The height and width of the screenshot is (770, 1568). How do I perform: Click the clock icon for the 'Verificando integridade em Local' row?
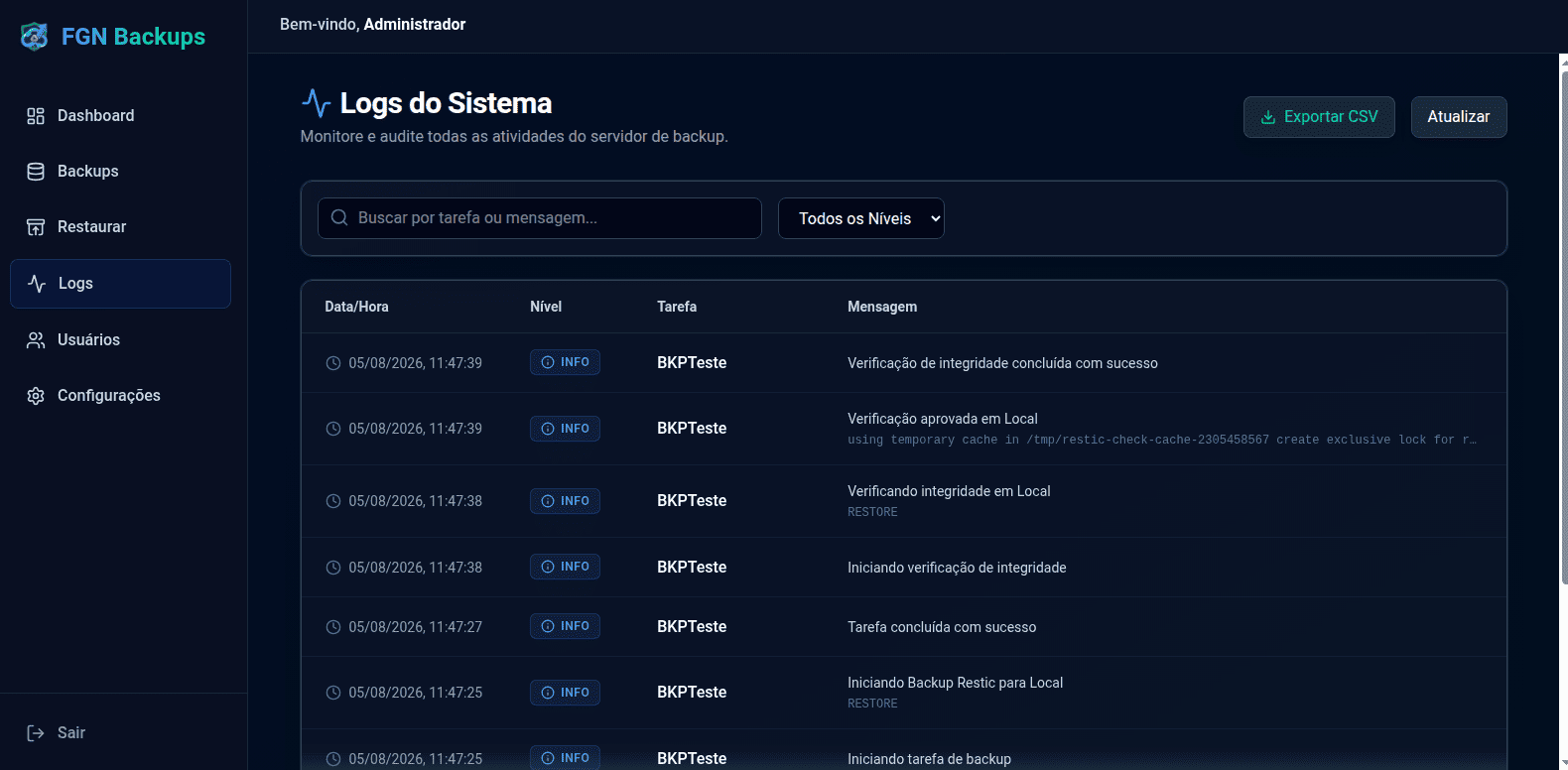click(333, 501)
